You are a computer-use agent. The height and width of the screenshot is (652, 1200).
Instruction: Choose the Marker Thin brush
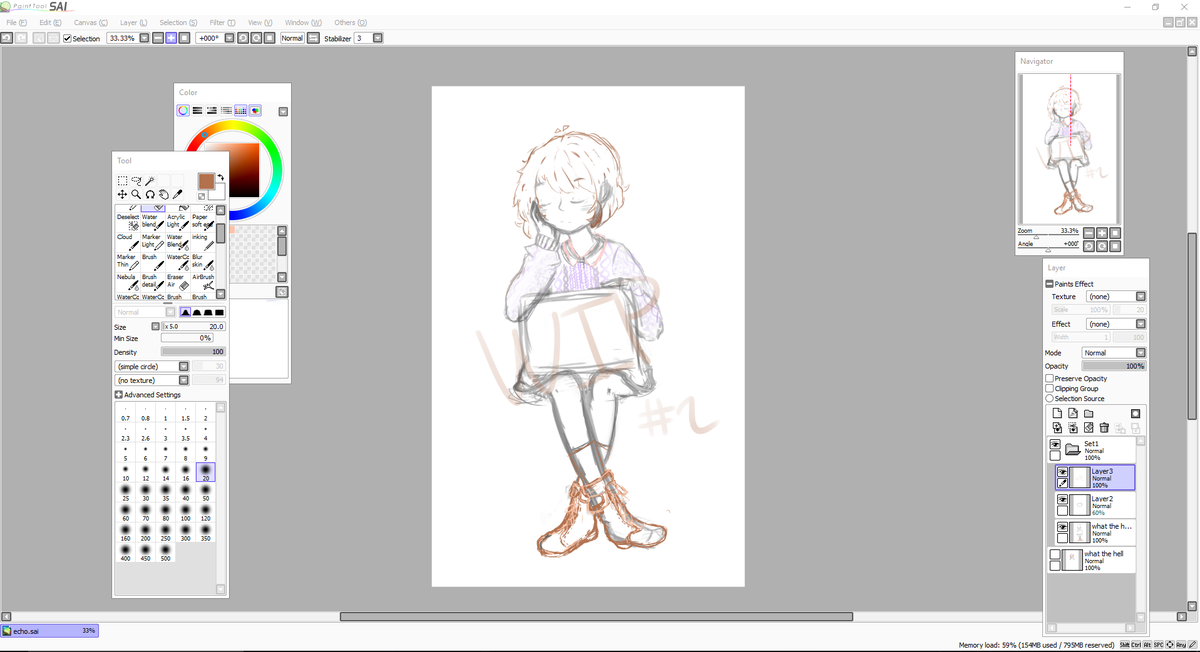128,261
